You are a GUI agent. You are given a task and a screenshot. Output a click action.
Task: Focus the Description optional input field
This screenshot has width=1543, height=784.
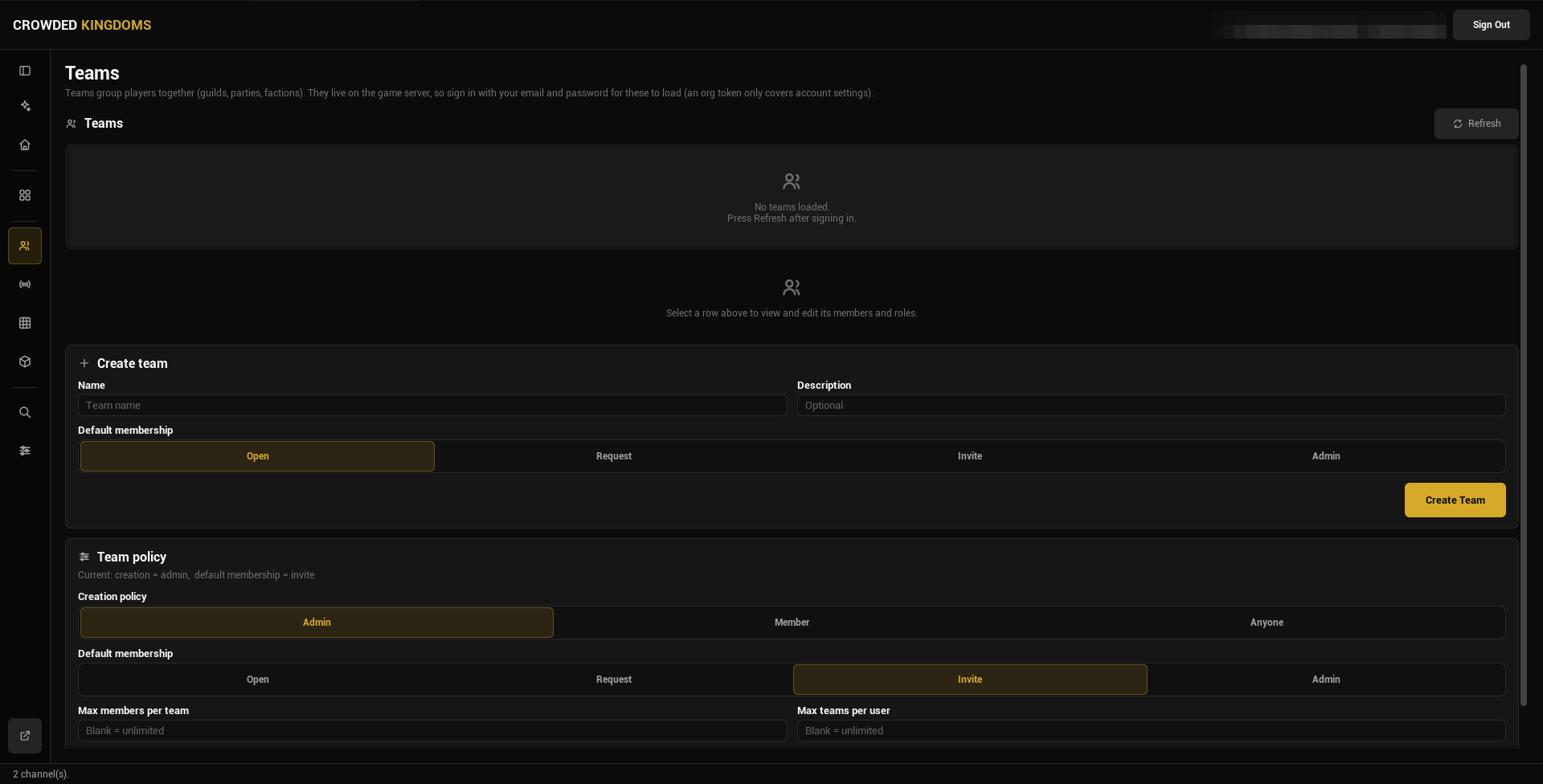(x=1151, y=406)
